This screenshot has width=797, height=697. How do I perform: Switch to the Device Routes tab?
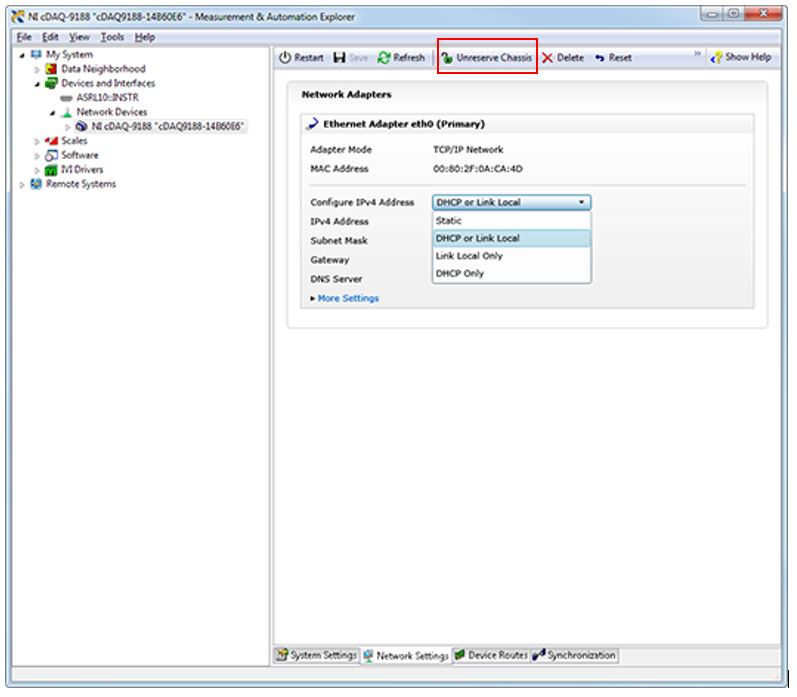click(491, 655)
